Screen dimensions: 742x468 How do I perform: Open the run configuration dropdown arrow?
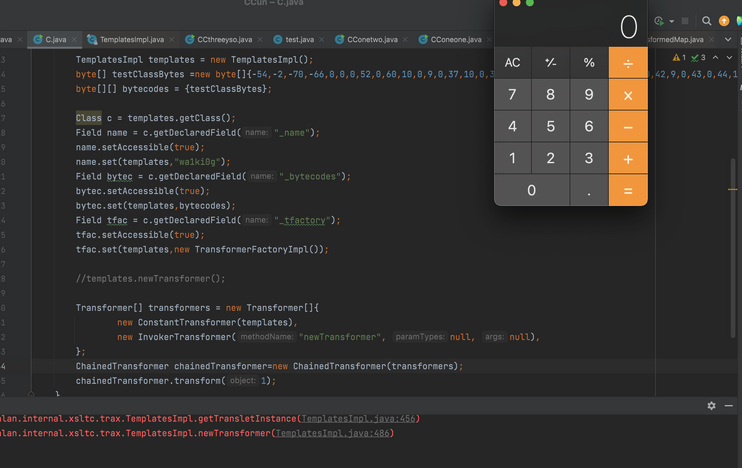pos(671,21)
